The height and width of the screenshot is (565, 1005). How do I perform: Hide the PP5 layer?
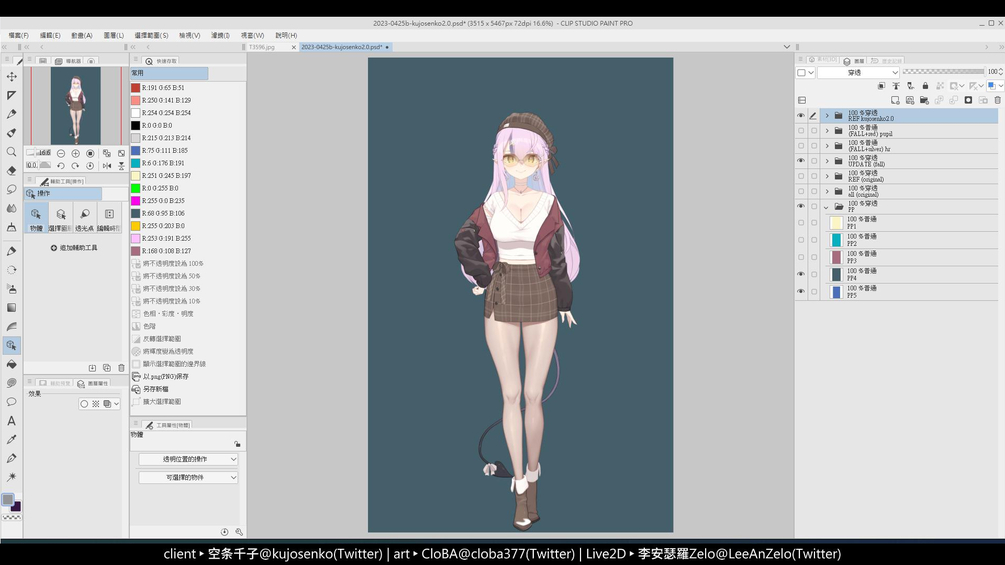[801, 291]
